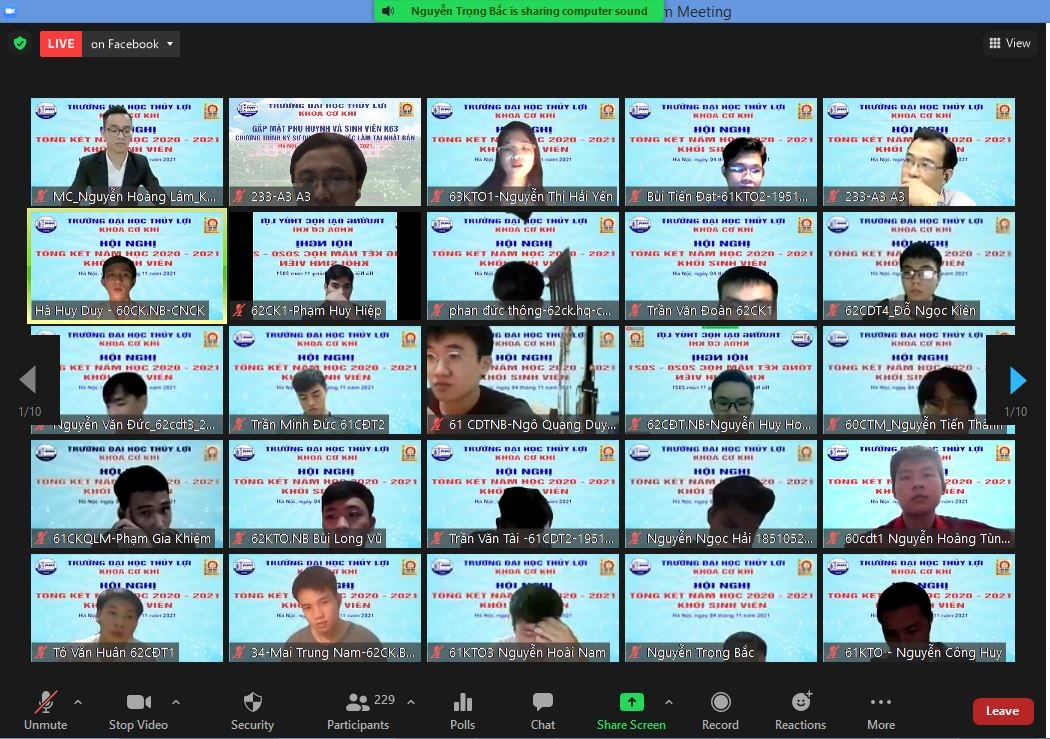Click the green encryption shield icon
Image resolution: width=1050 pixels, height=739 pixels.
tap(19, 44)
